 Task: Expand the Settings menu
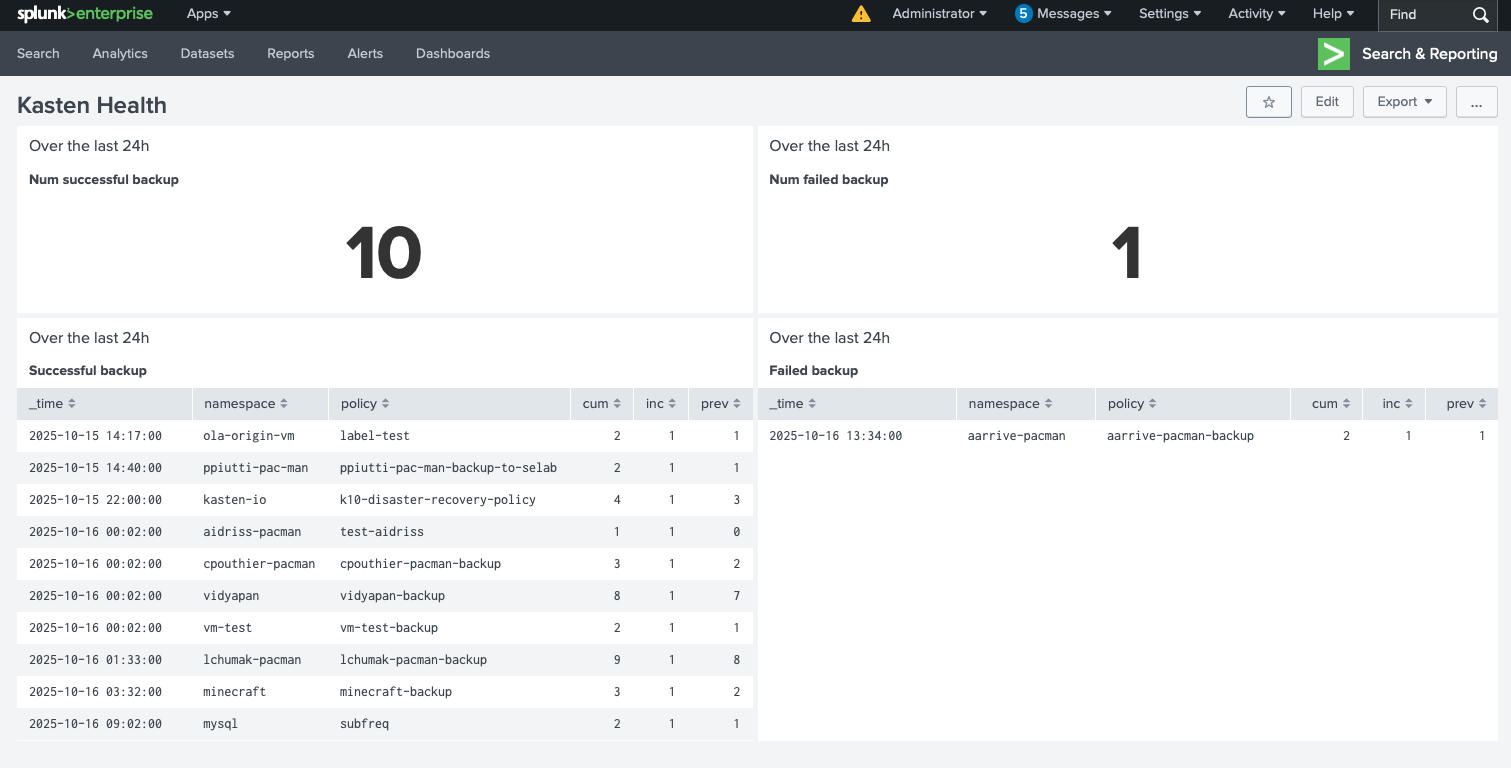[x=1170, y=14]
